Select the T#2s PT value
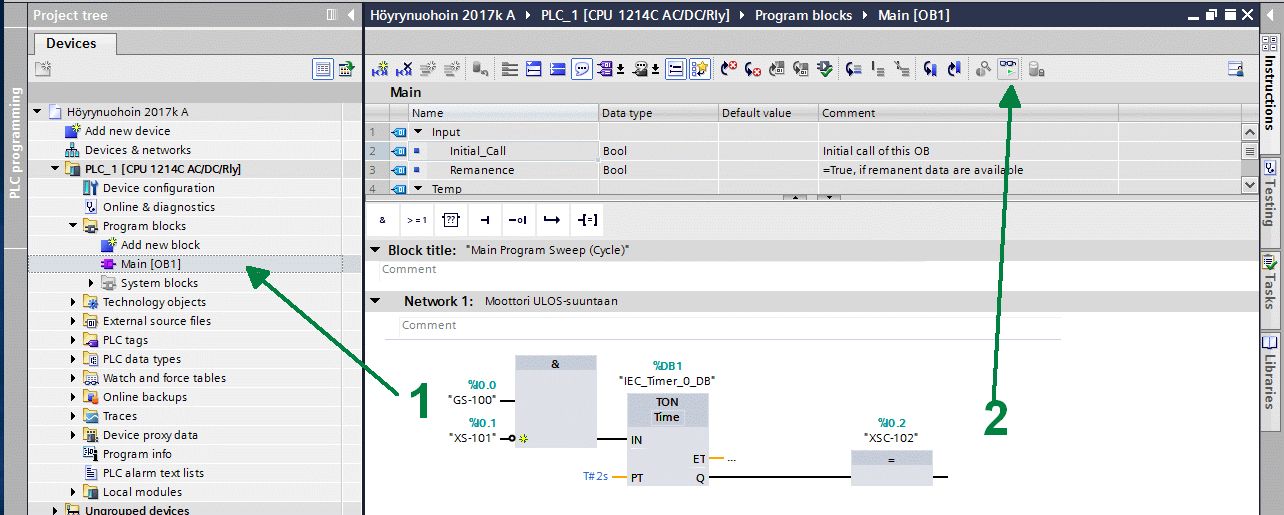The height and width of the screenshot is (515, 1284). pyautogui.click(x=596, y=478)
